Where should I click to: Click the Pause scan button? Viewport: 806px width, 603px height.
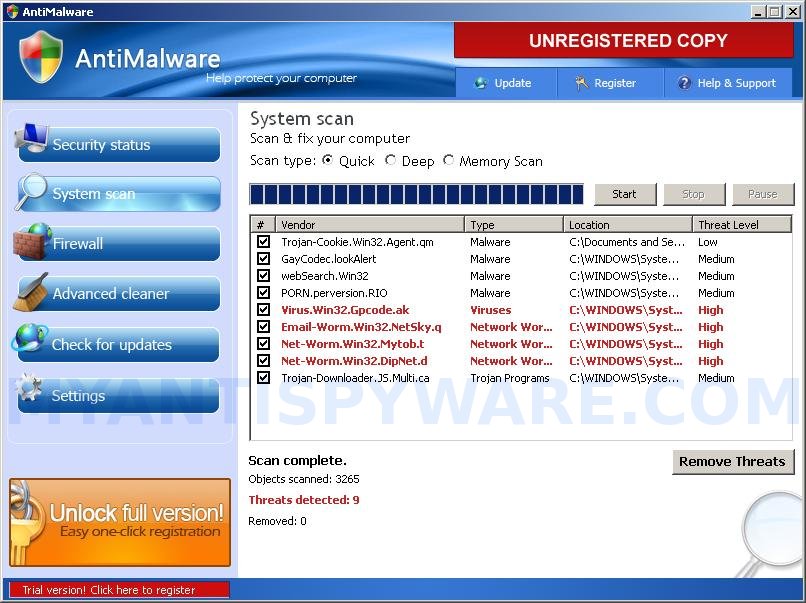763,194
